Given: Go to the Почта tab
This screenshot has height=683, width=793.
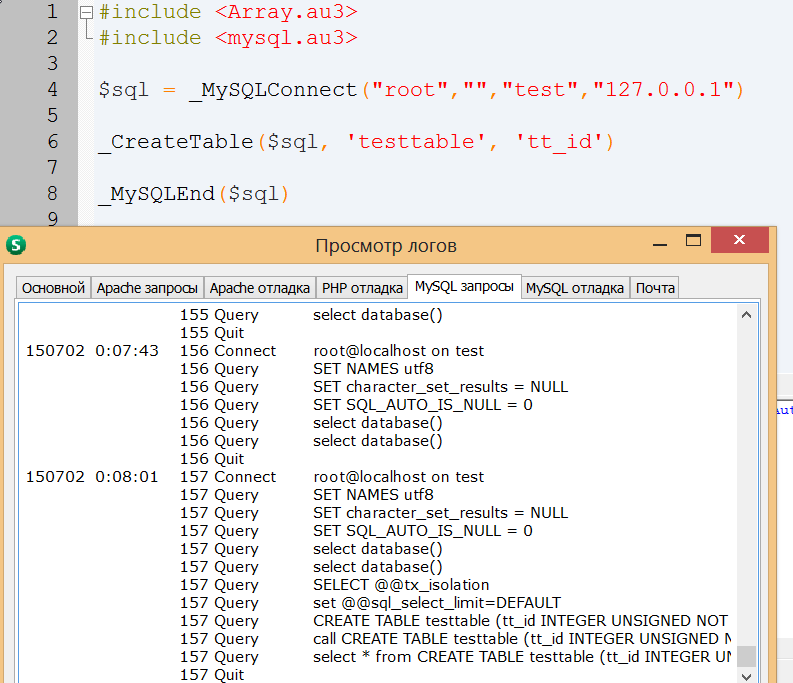Looking at the screenshot, I should (x=655, y=288).
